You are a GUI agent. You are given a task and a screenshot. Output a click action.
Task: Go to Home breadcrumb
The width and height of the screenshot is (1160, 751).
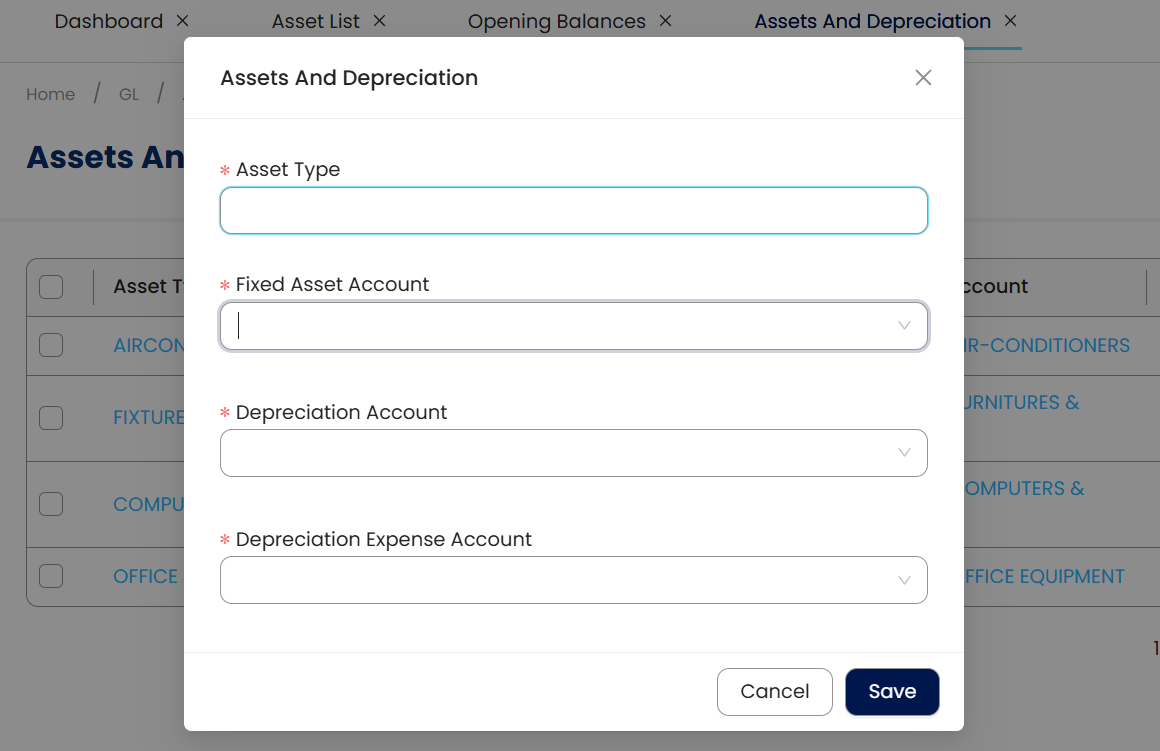pyautogui.click(x=50, y=95)
